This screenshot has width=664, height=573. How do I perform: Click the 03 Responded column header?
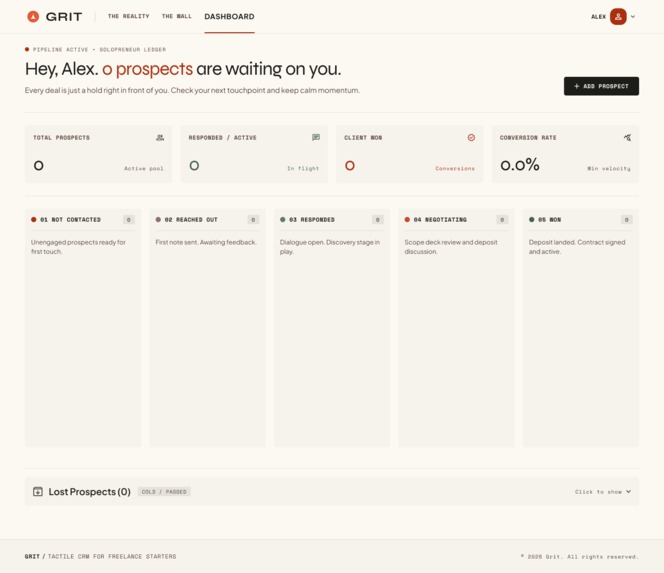tap(312, 219)
